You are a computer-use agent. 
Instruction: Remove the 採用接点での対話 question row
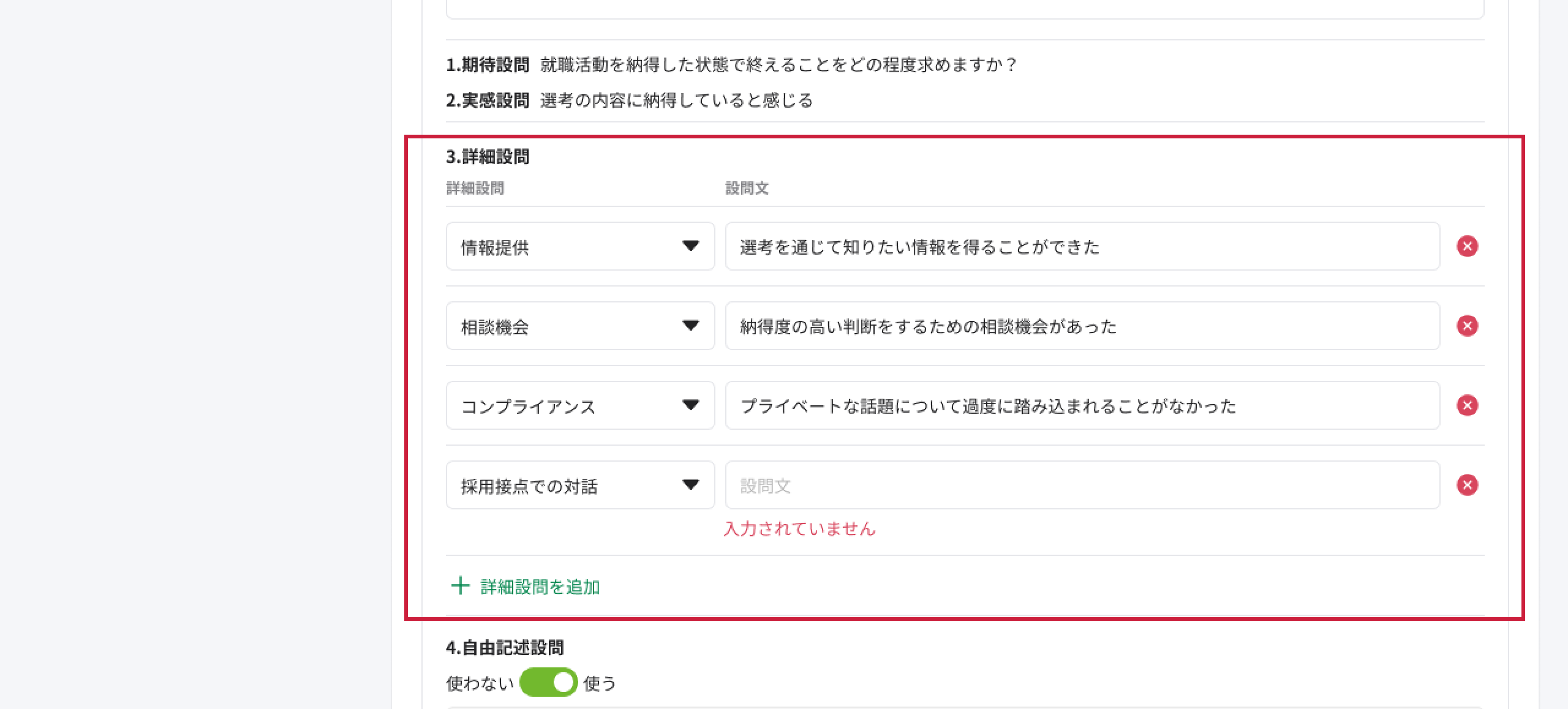point(1467,485)
